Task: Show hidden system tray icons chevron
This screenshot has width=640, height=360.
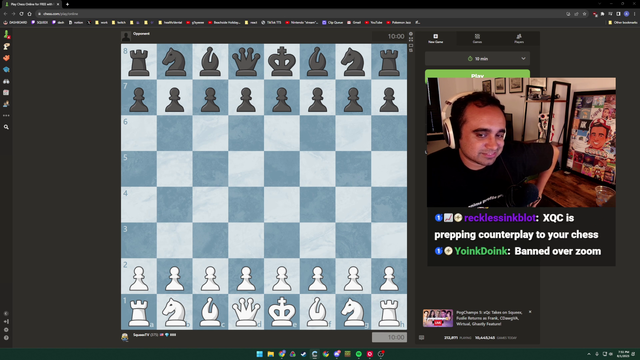Action: [x=589, y=354]
